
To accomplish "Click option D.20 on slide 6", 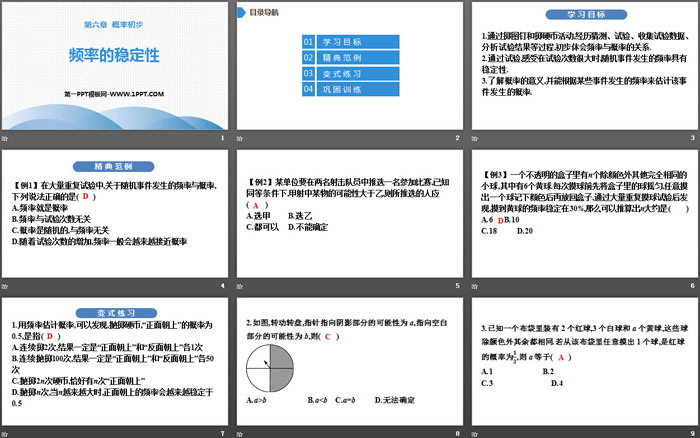I will click(x=525, y=231).
